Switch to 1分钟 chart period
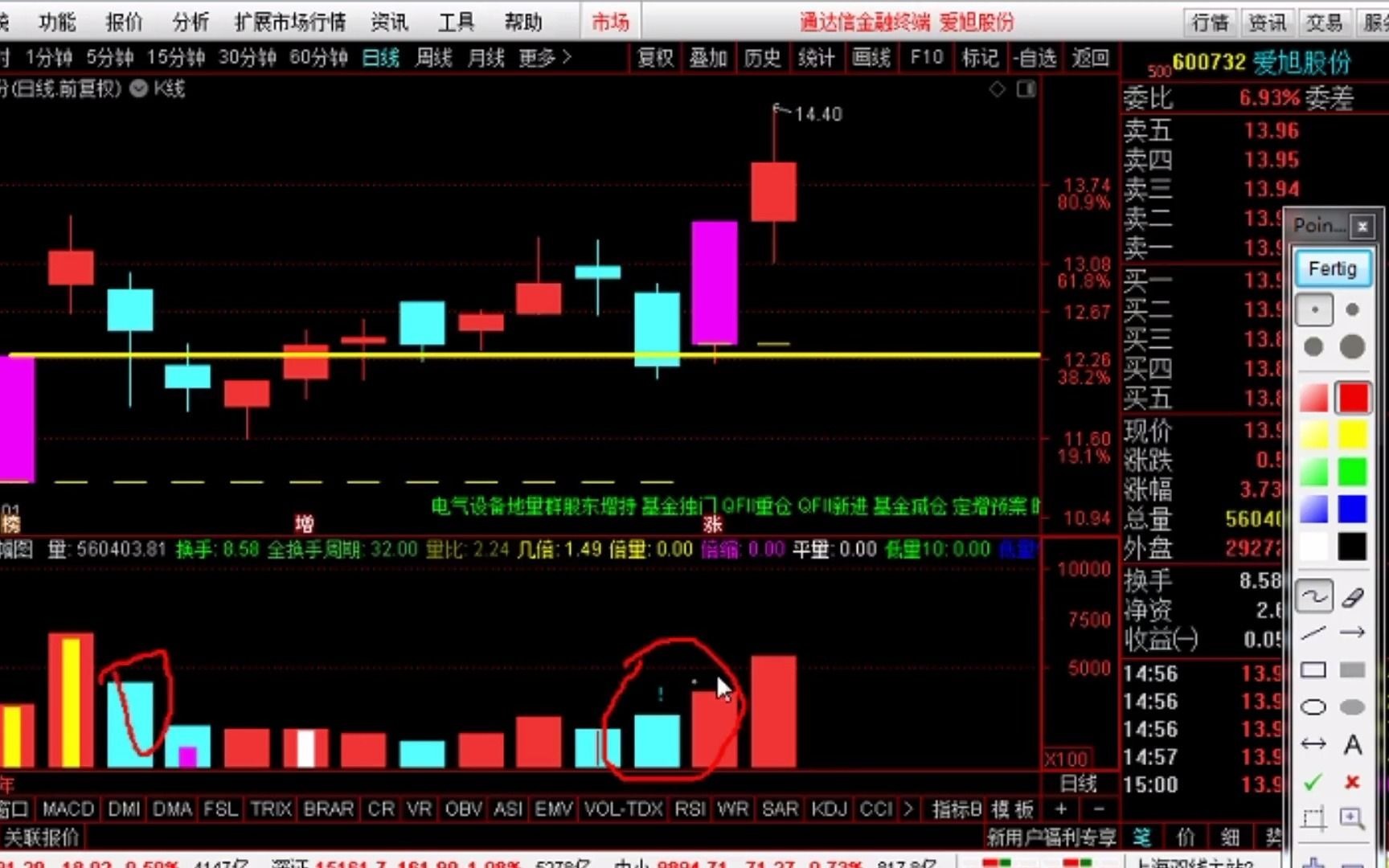This screenshot has height=868, width=1389. [x=48, y=58]
